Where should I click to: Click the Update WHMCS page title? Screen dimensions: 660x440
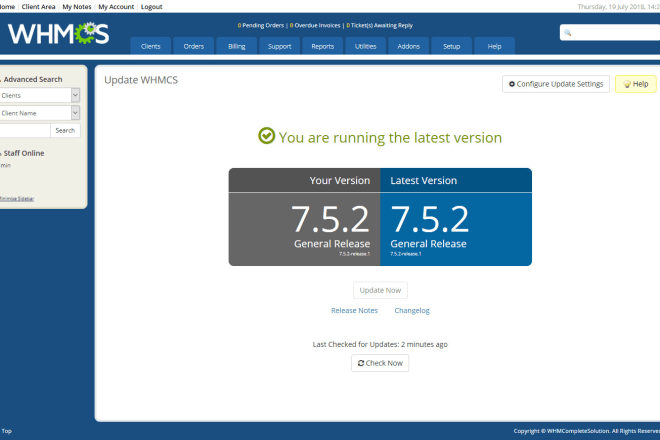[x=141, y=80]
